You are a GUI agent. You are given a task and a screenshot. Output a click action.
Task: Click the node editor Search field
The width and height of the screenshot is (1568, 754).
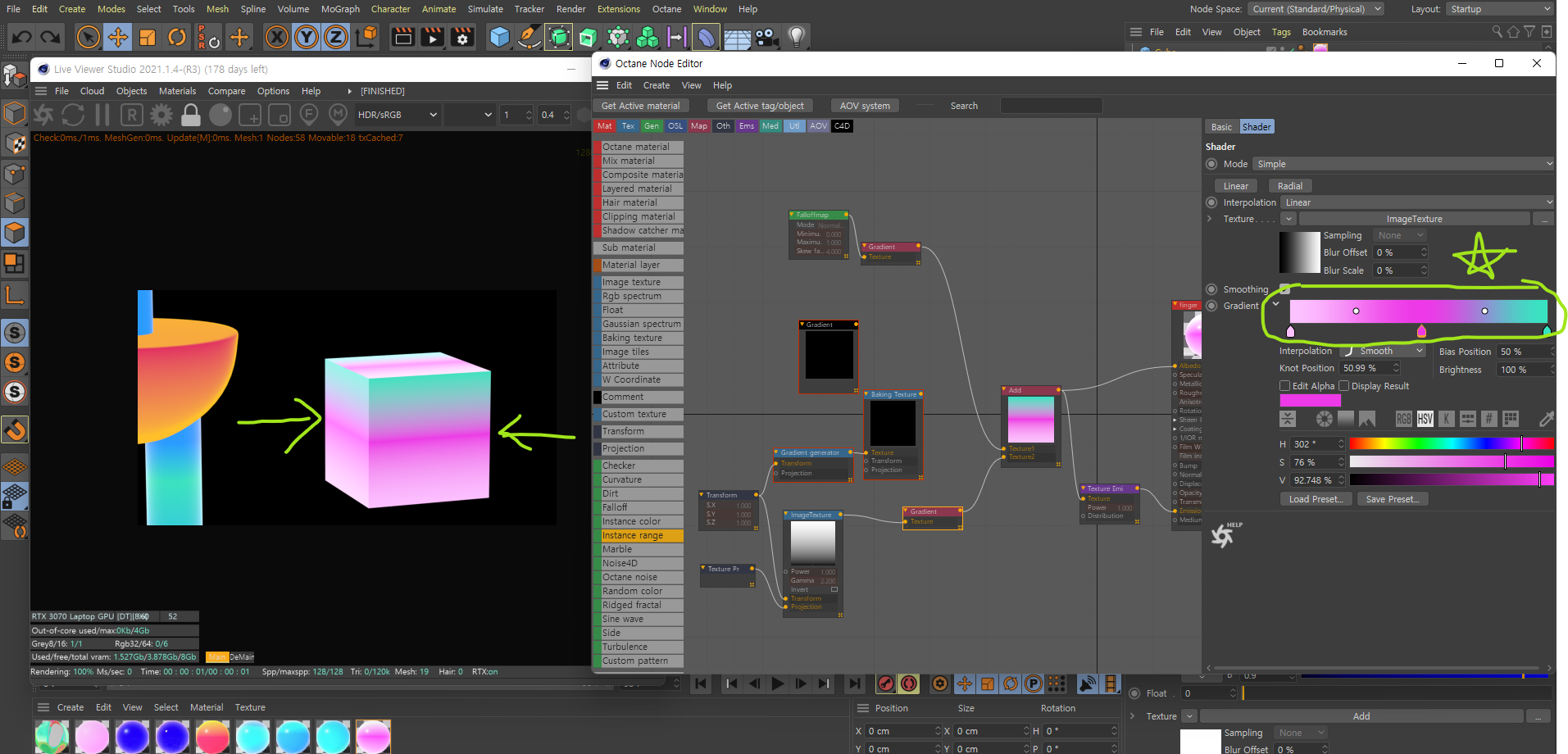tap(1051, 106)
